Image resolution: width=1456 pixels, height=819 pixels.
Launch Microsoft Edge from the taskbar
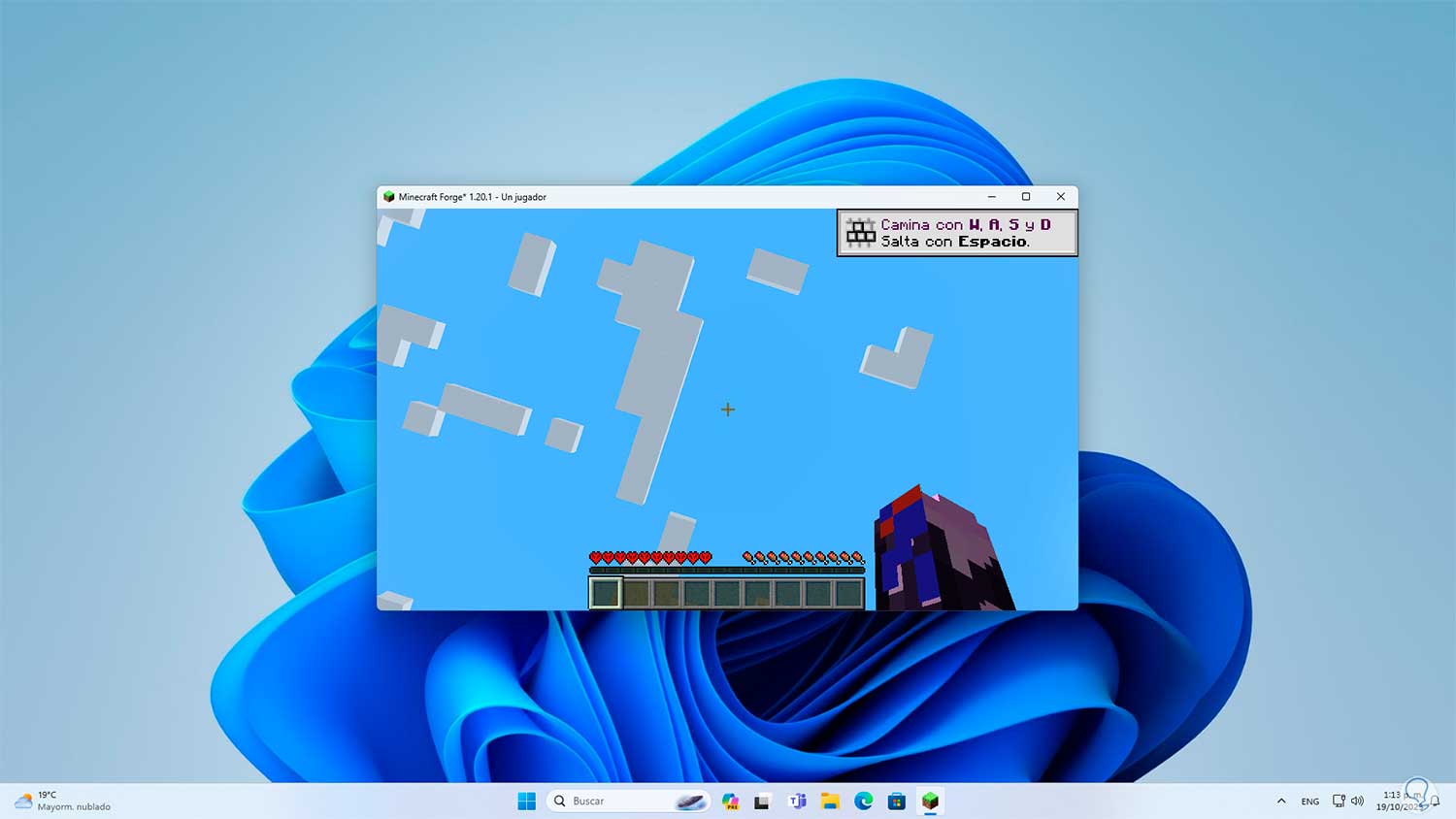pos(863,801)
